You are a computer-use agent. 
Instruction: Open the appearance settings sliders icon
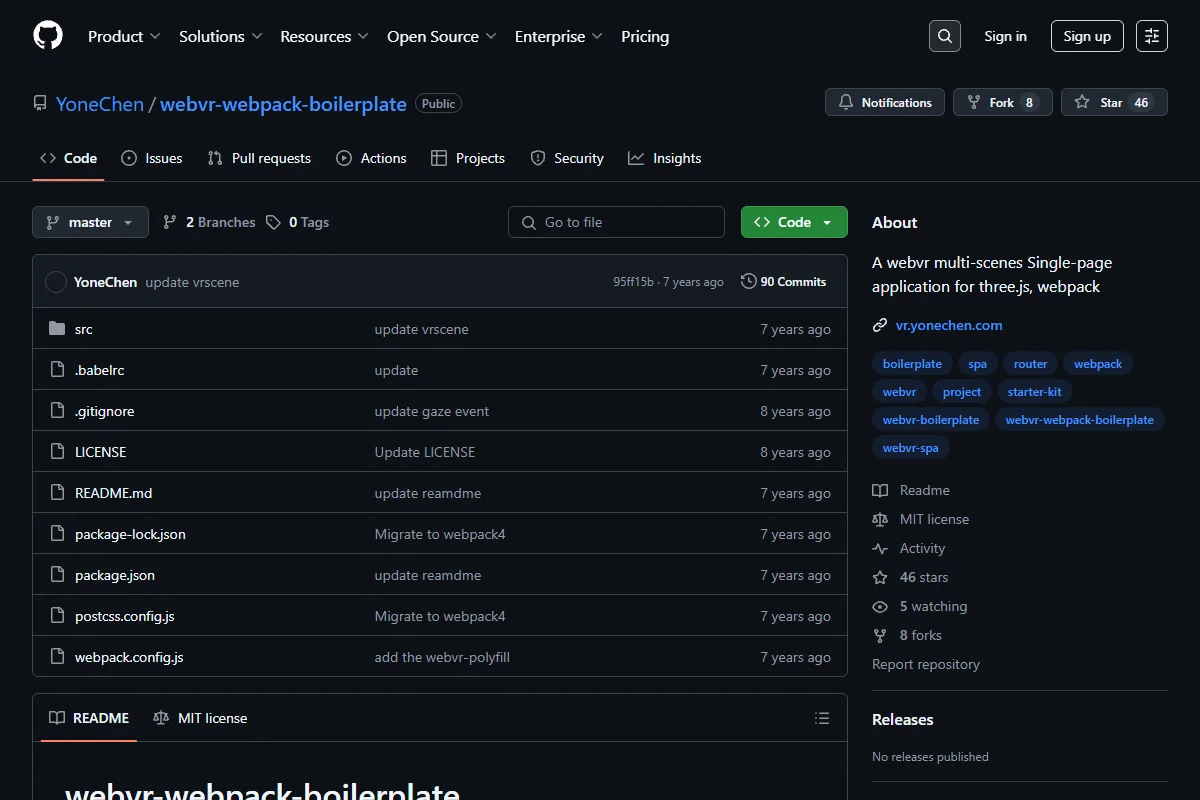[x=1152, y=36]
